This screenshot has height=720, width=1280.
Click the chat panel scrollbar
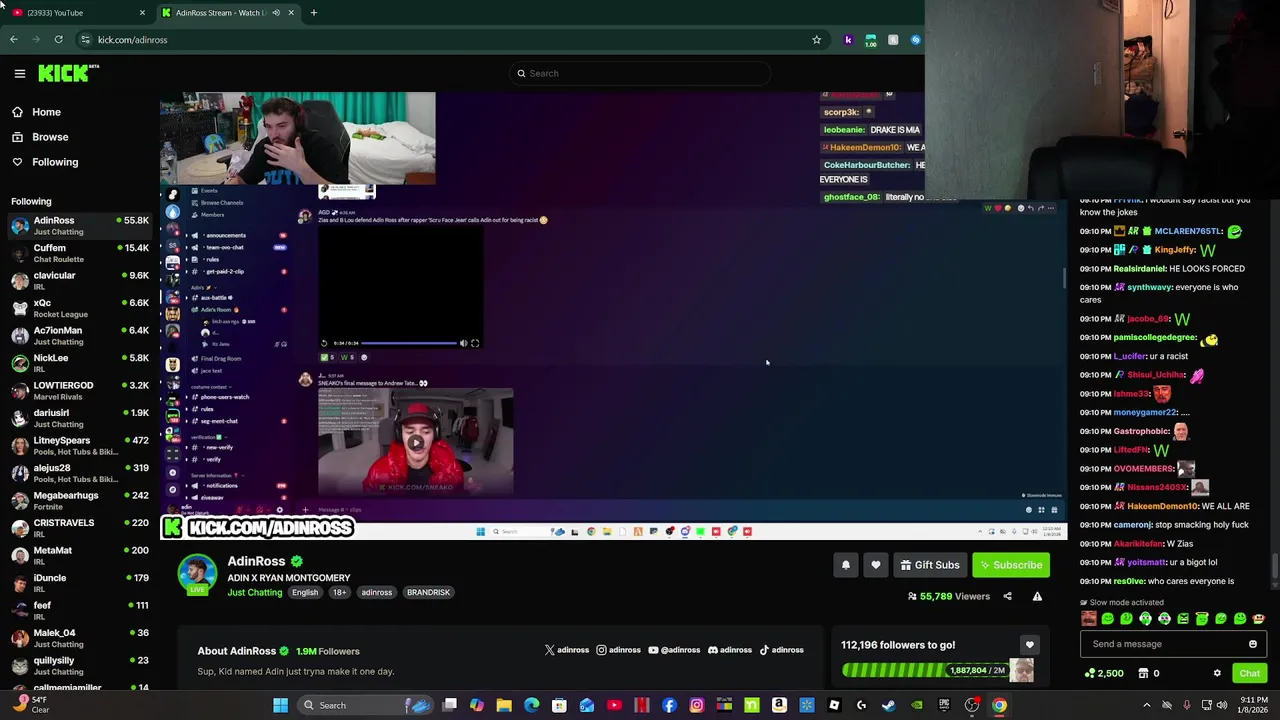pyautogui.click(x=1274, y=566)
